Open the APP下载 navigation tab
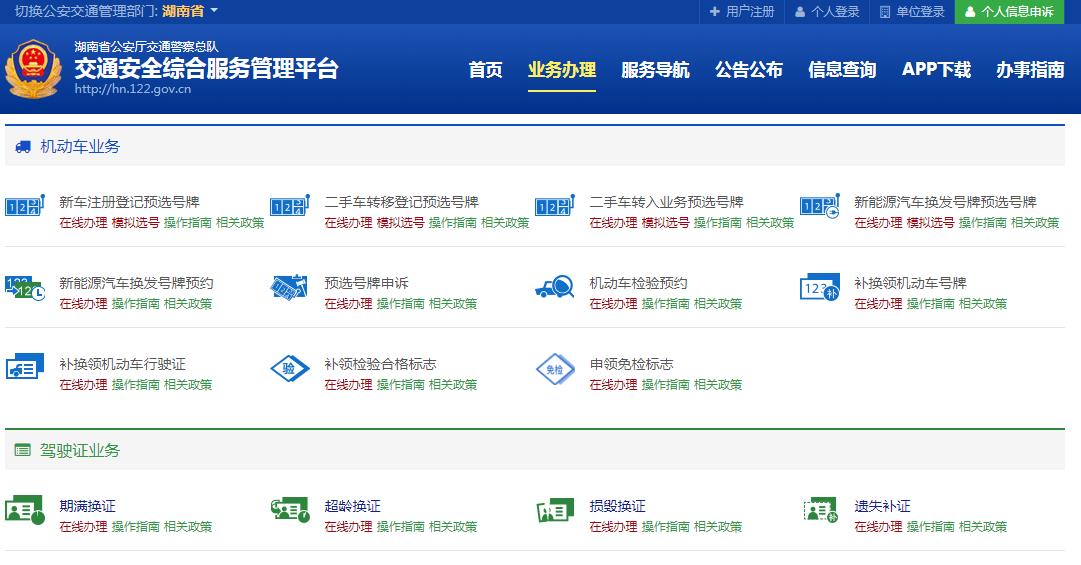The width and height of the screenshot is (1081, 565). point(936,70)
